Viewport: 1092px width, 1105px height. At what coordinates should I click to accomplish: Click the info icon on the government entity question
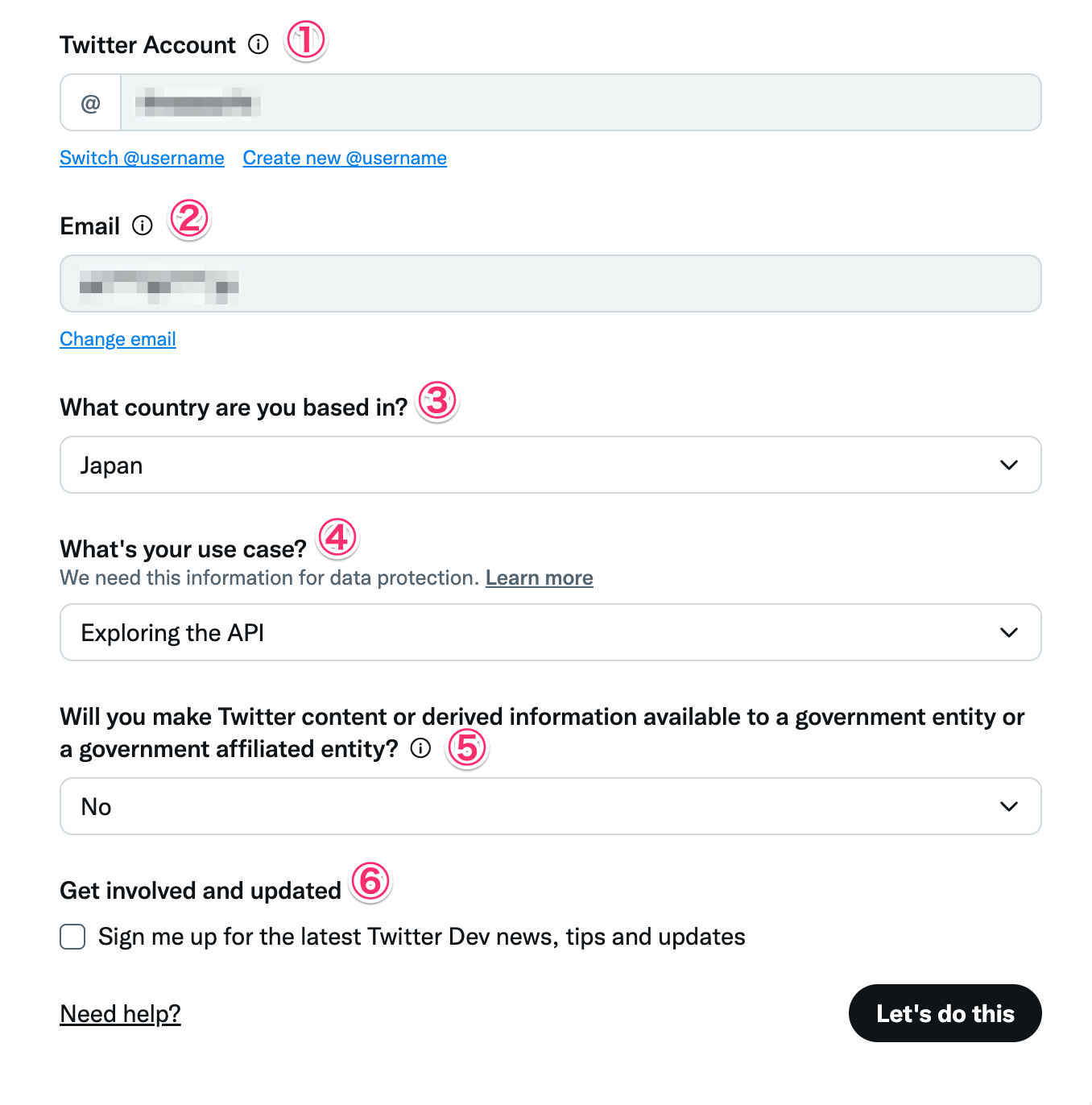tap(420, 749)
